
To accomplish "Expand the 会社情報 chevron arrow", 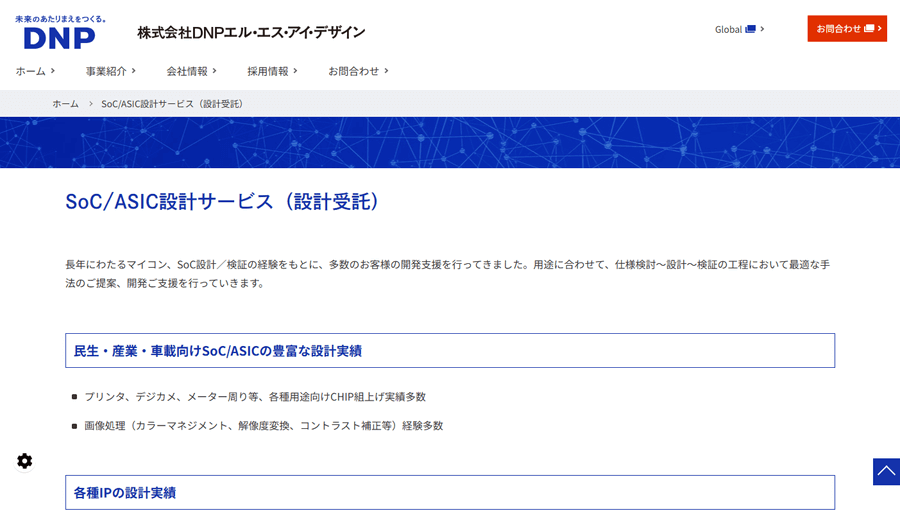I will click(215, 71).
